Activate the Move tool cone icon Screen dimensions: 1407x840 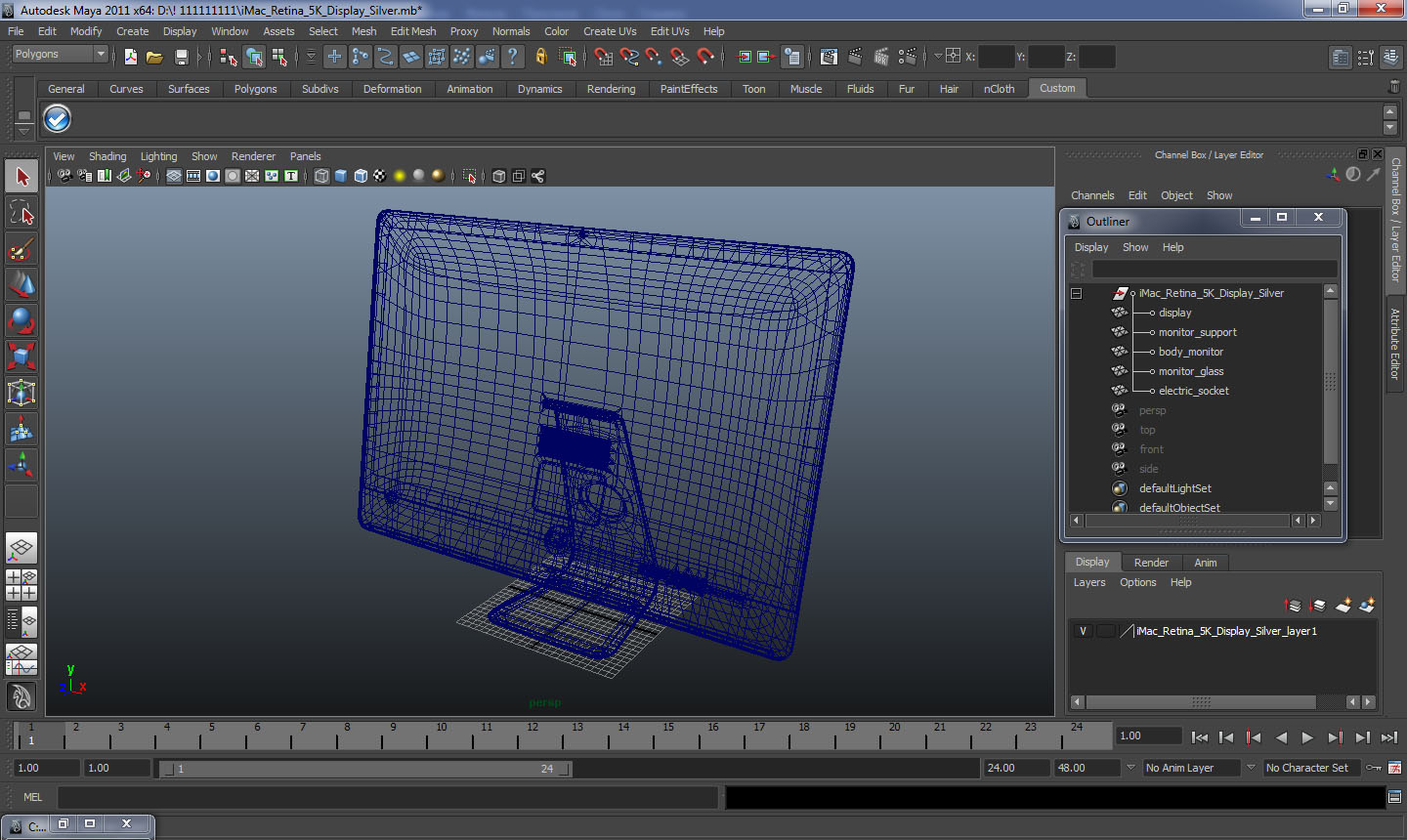coord(21,284)
